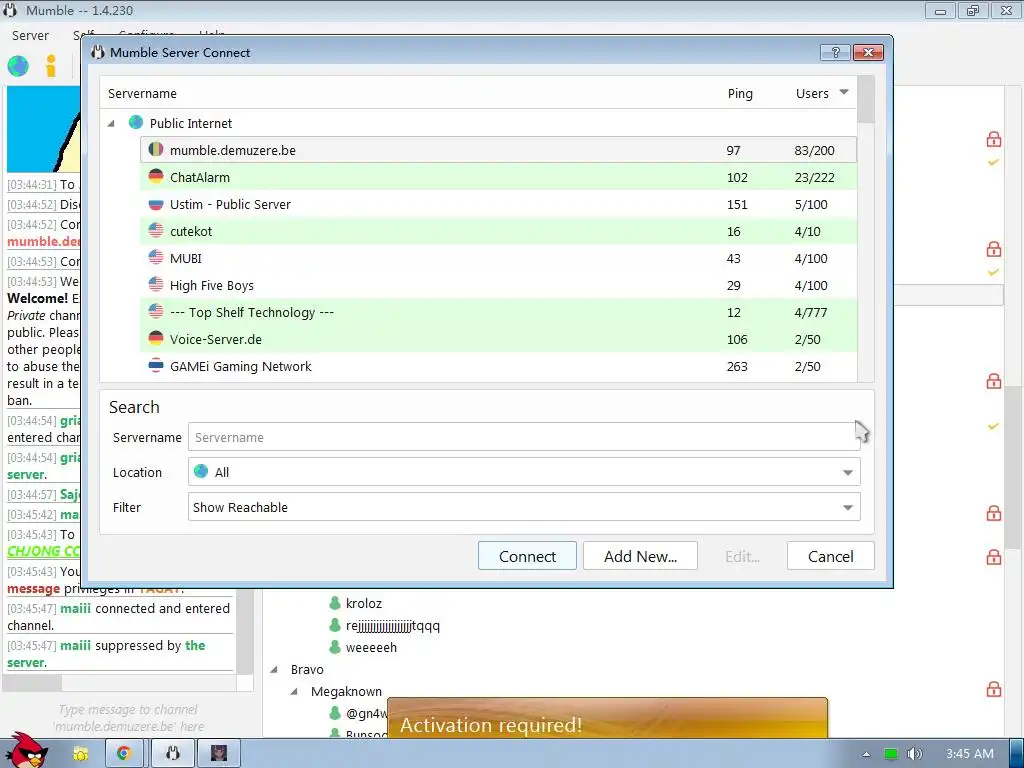Open the Location dropdown showing All
Screen dimensions: 1024x768
click(524, 472)
